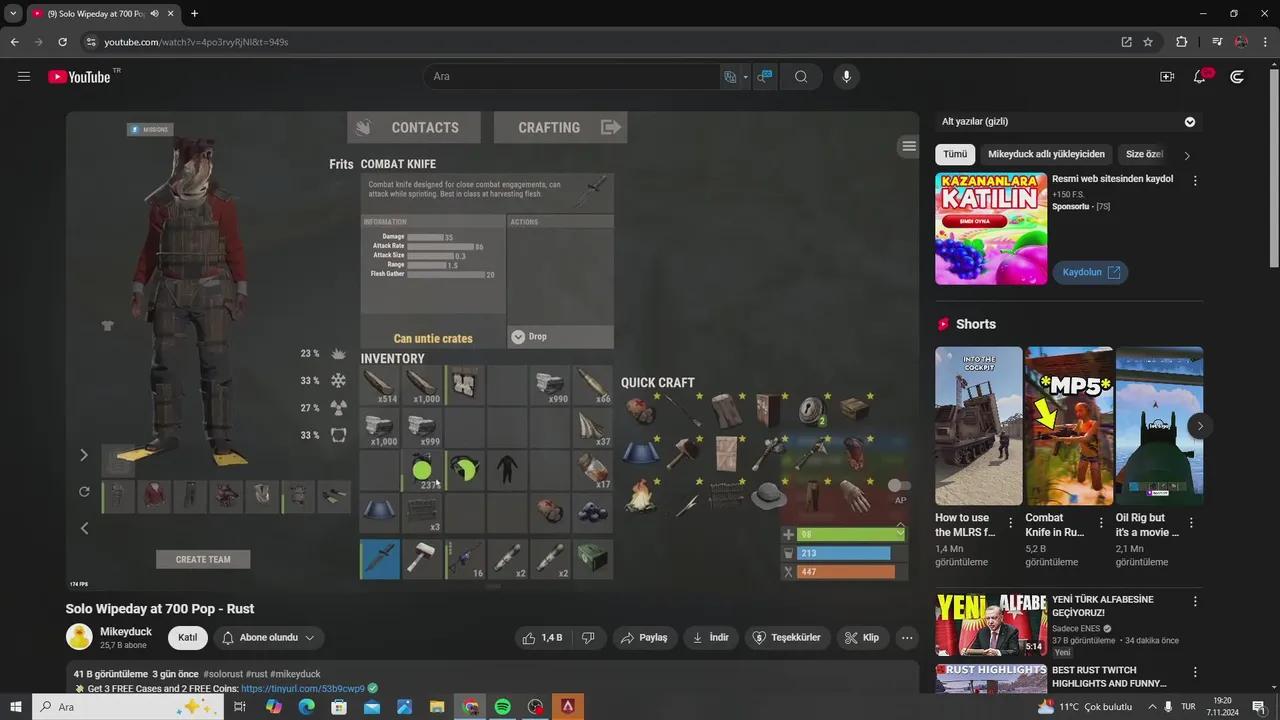
Task: Click the YouTube search magnifier button
Action: (801, 77)
